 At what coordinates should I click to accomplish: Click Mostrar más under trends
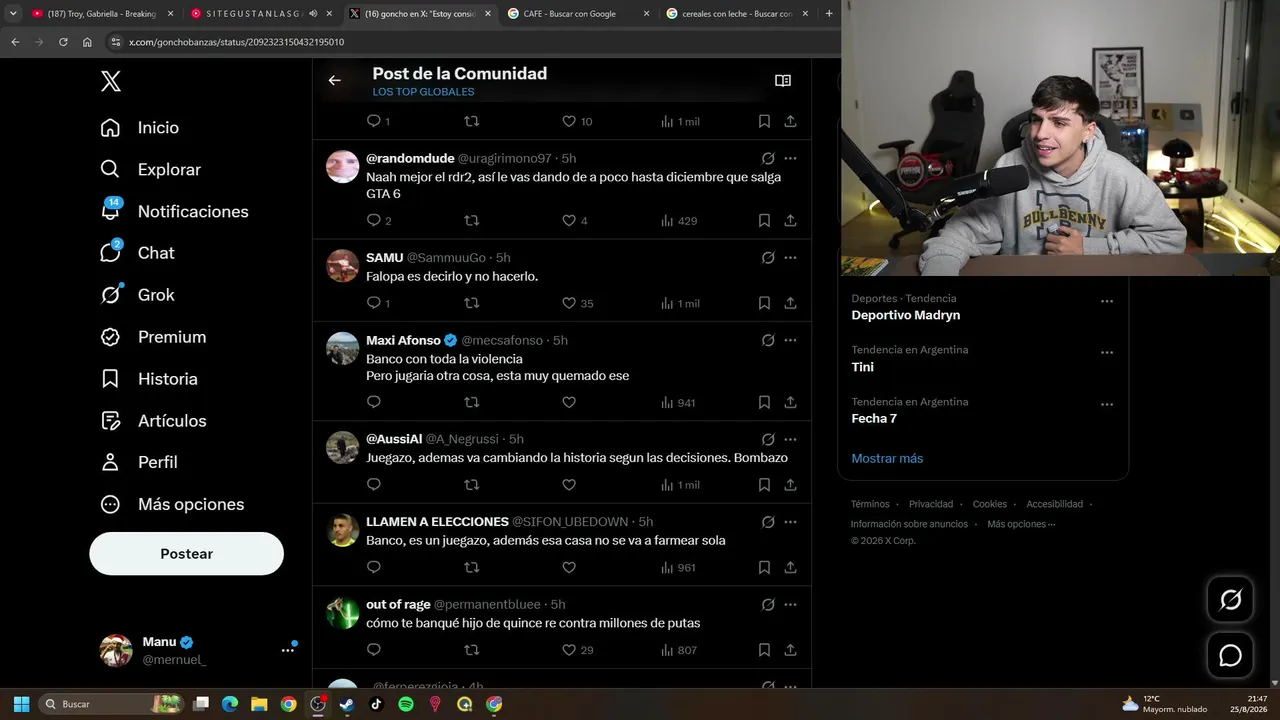click(x=887, y=458)
